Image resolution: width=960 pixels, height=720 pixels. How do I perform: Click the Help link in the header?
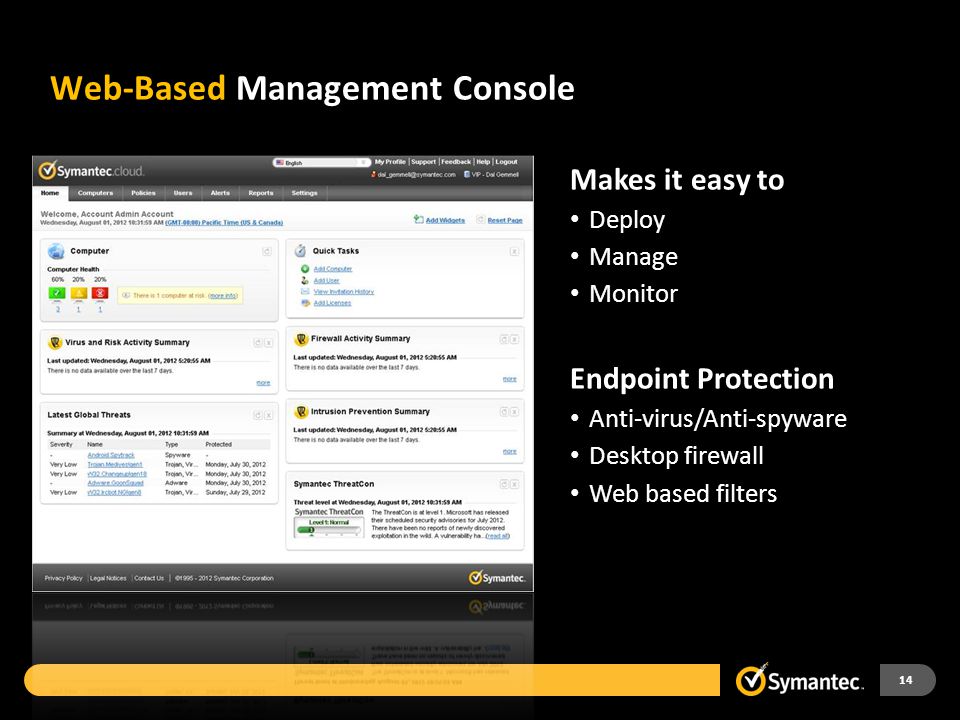click(x=483, y=162)
